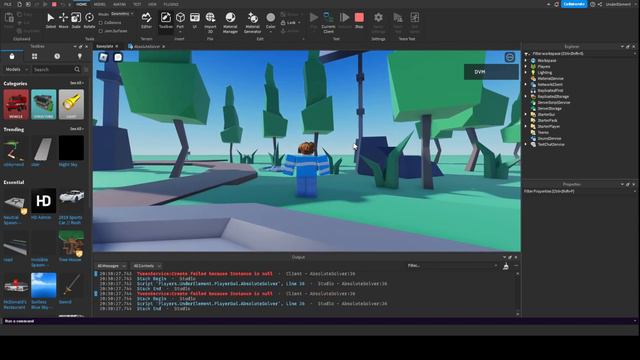Stop the running playtest

coord(359,20)
